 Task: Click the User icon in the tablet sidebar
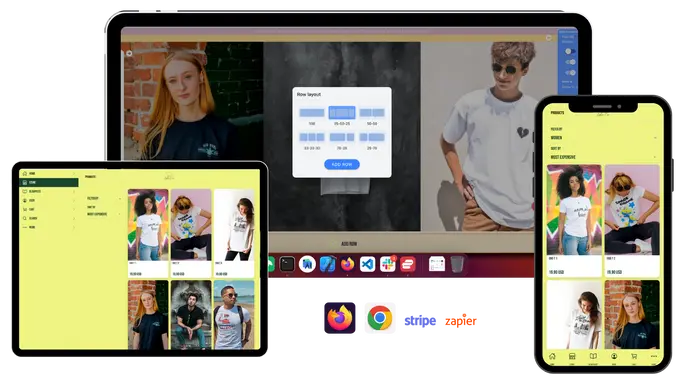pyautogui.click(x=25, y=200)
